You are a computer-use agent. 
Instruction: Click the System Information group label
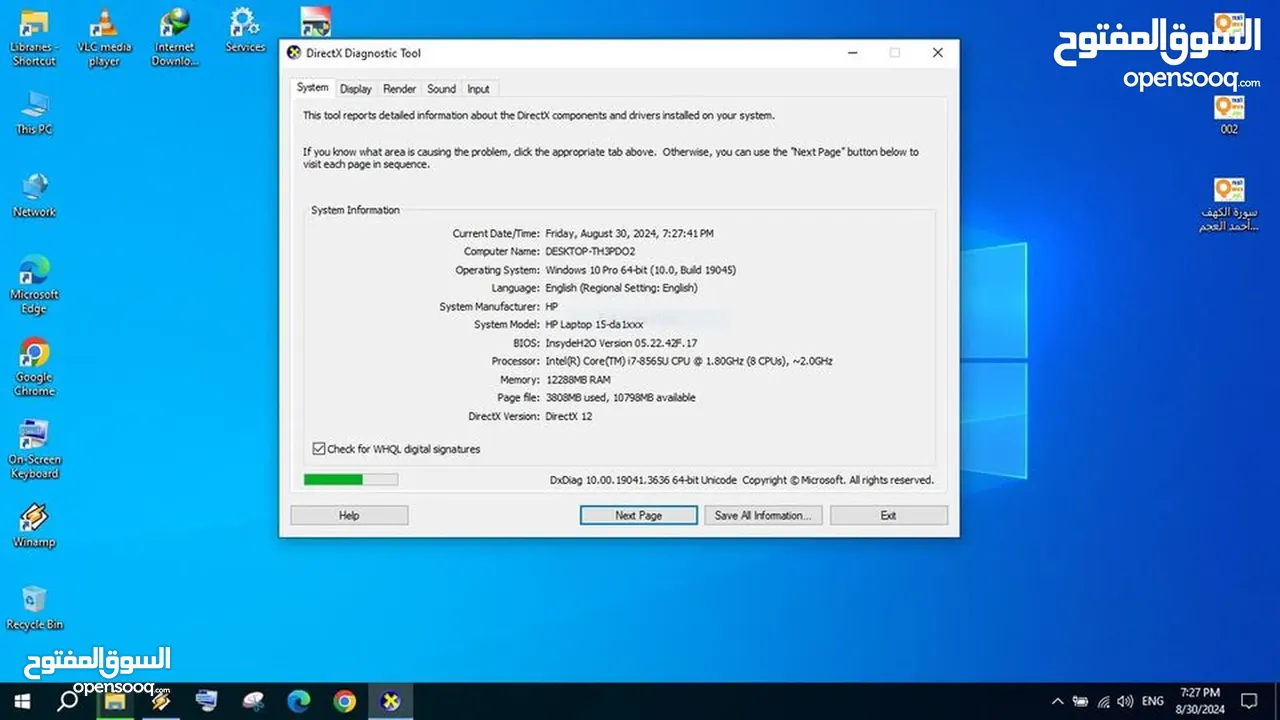tap(355, 210)
